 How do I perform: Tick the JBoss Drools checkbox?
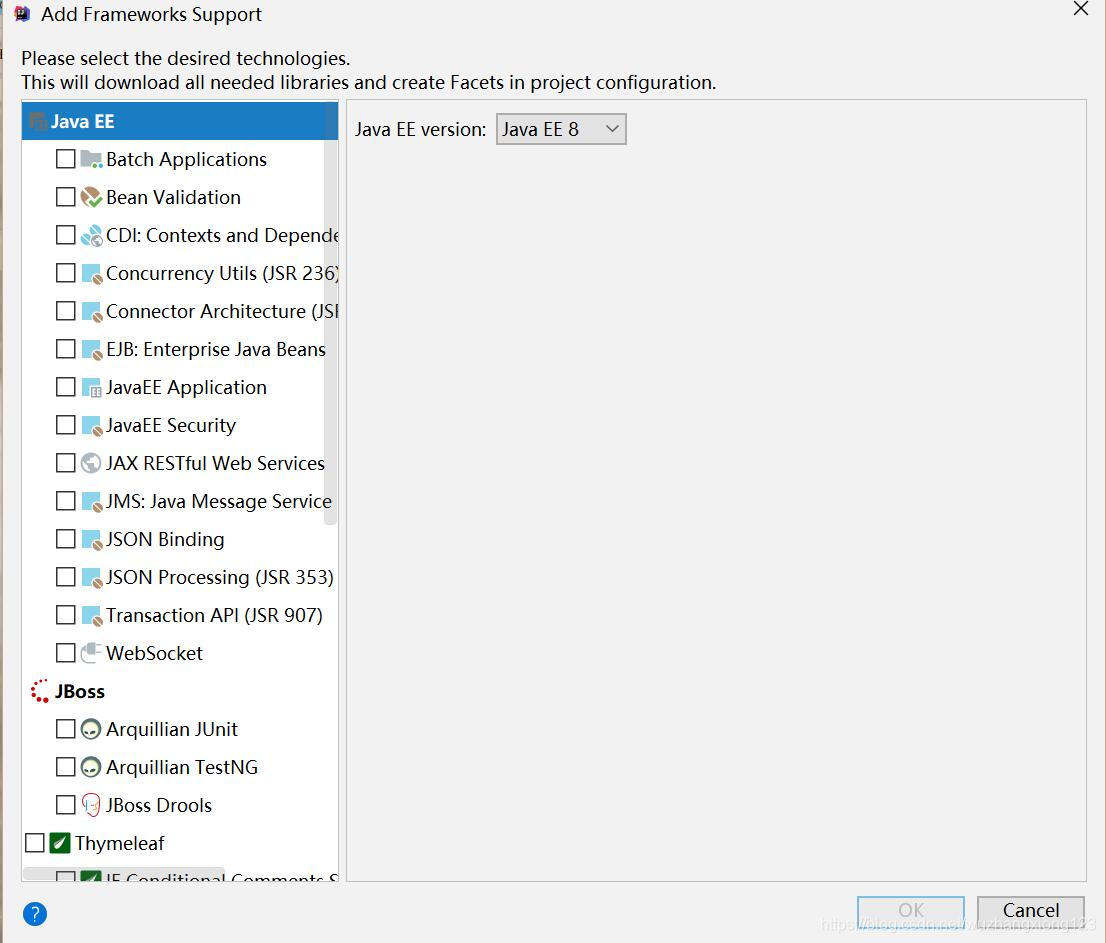point(66,805)
